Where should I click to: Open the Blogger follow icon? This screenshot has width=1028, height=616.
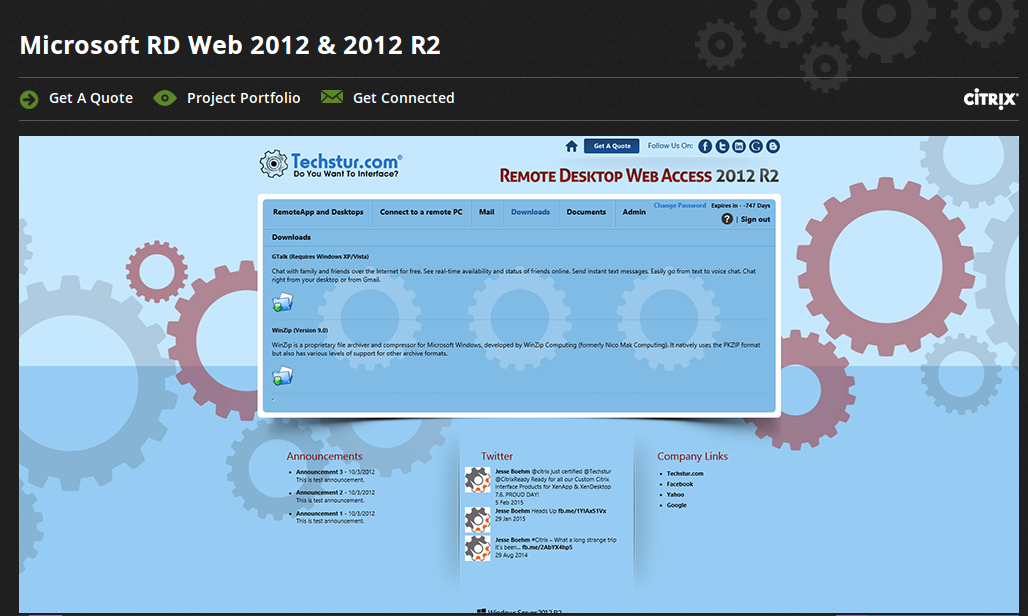(x=773, y=146)
